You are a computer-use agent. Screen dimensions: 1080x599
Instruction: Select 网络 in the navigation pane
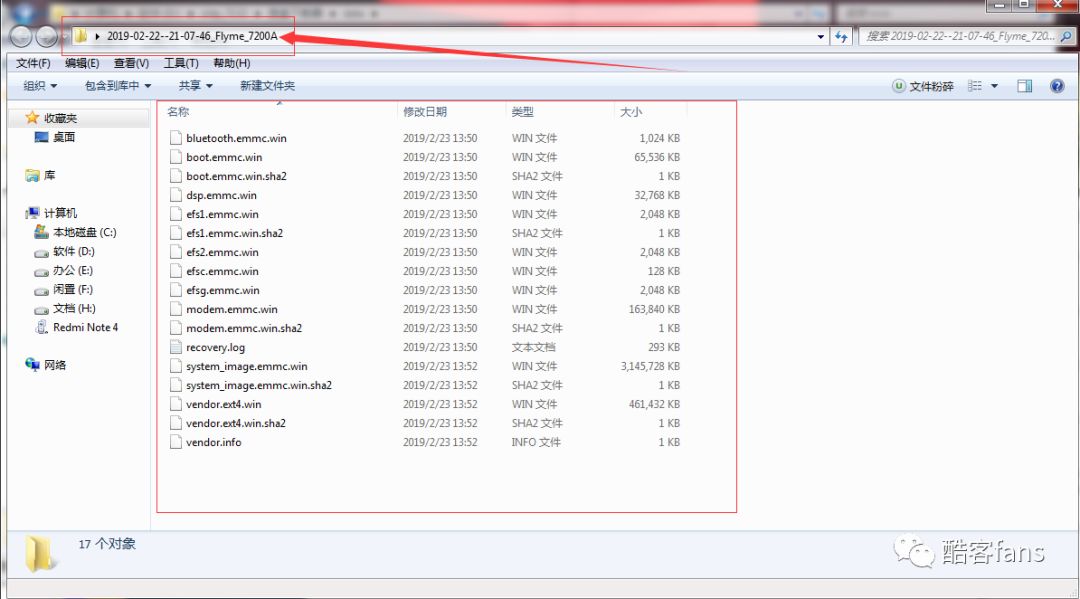[x=54, y=365]
